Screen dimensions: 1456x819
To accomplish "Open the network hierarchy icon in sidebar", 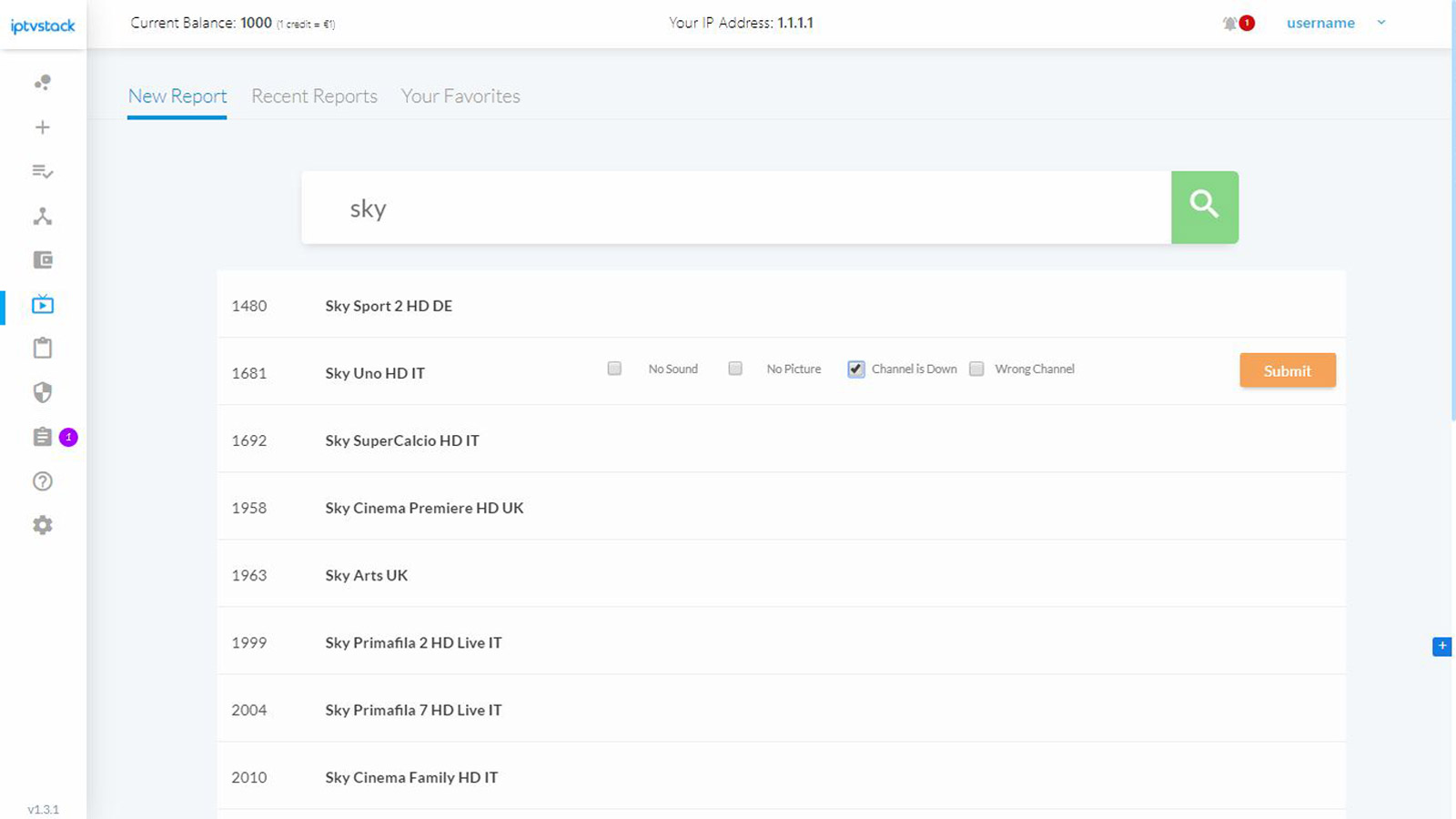I will pyautogui.click(x=43, y=216).
